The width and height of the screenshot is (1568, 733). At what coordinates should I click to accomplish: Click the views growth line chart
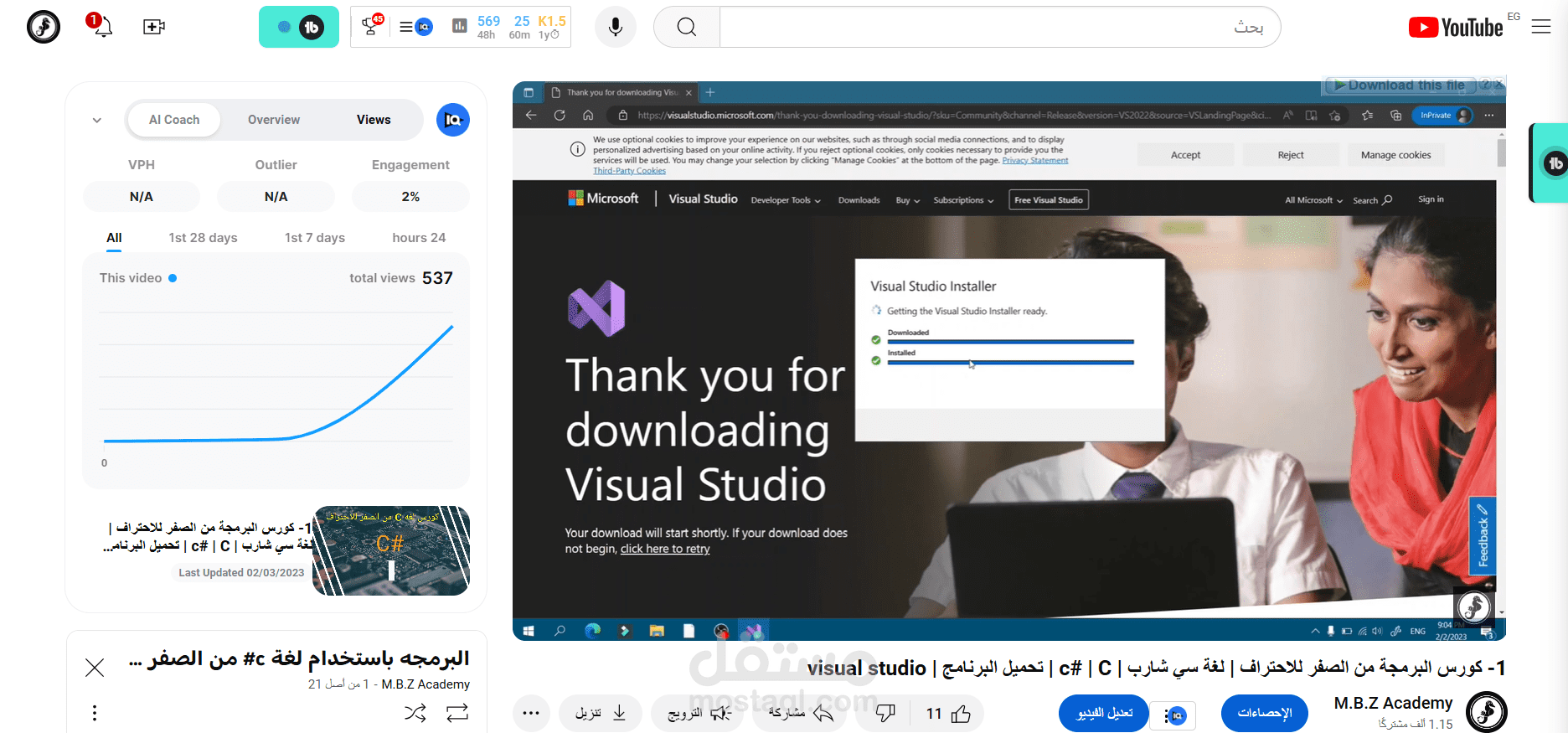(x=276, y=382)
